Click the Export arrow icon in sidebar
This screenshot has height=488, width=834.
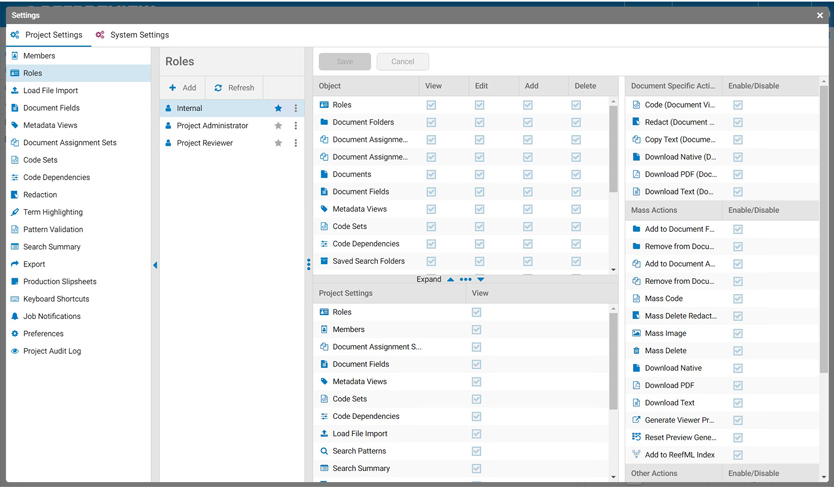point(15,264)
